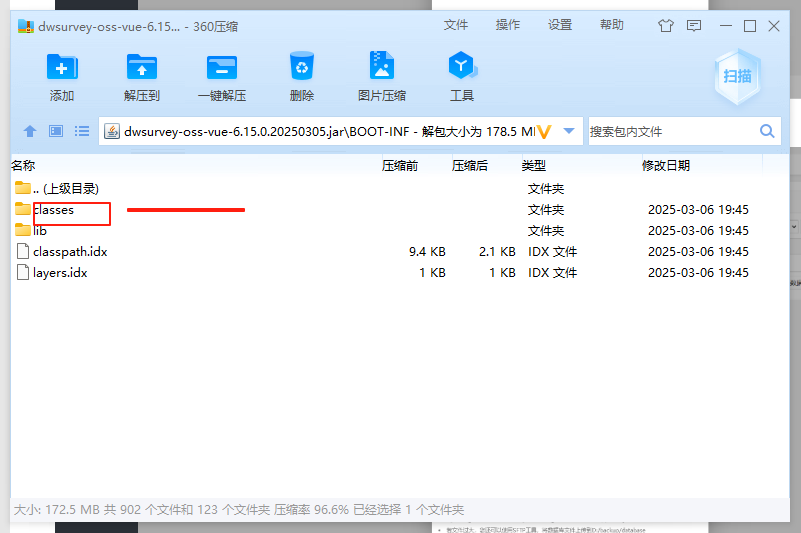801x533 pixels.
Task: Open the 设置 (Settings) menu
Action: point(560,25)
